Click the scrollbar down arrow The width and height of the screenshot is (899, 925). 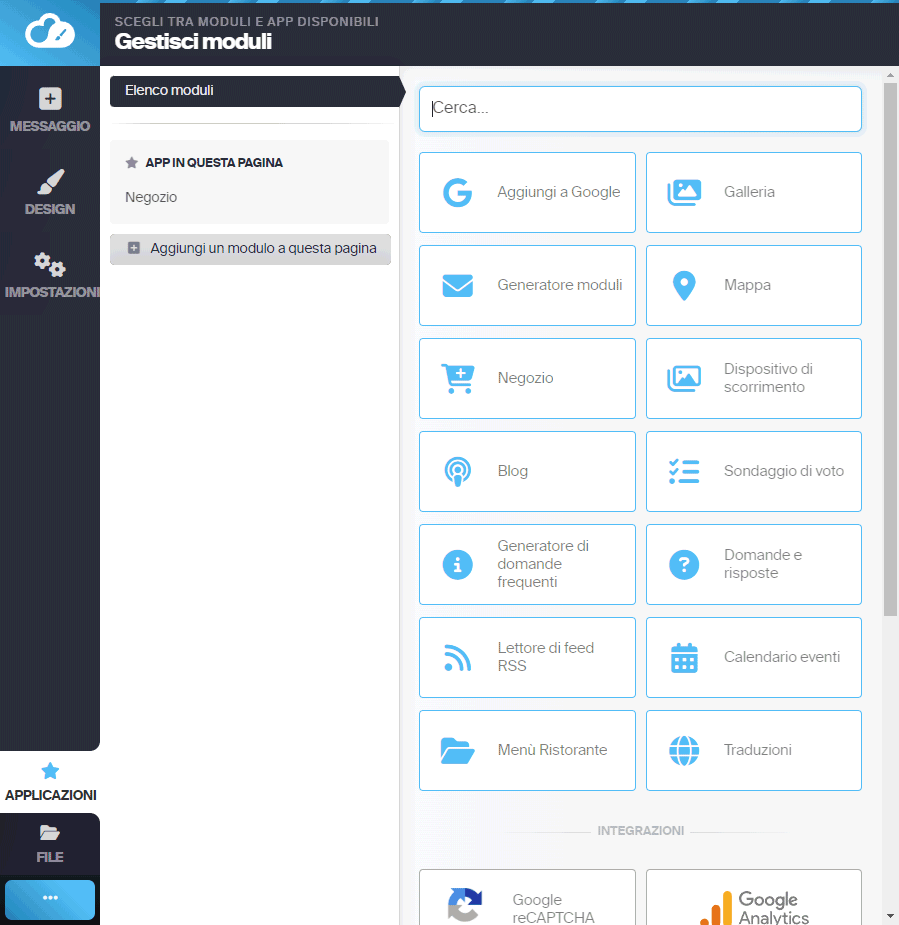point(890,916)
